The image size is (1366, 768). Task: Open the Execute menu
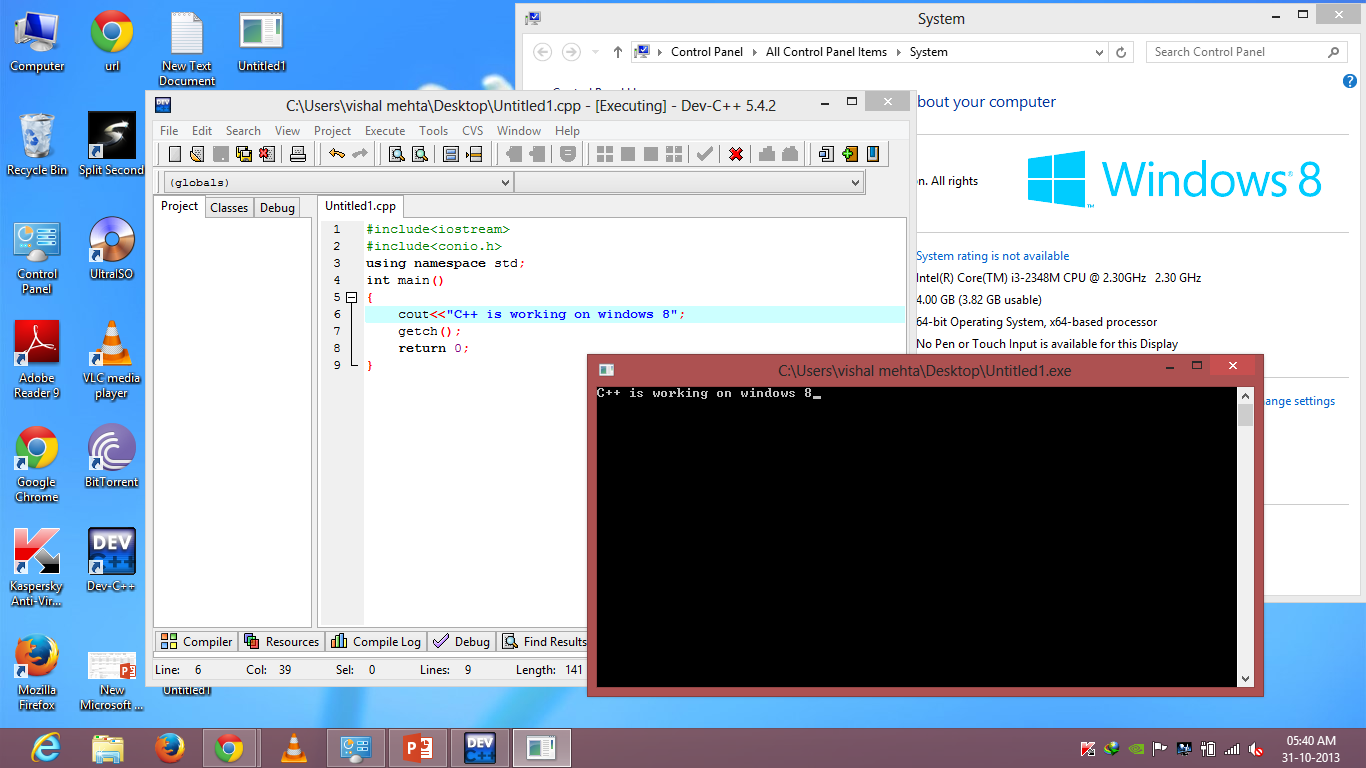(x=384, y=130)
